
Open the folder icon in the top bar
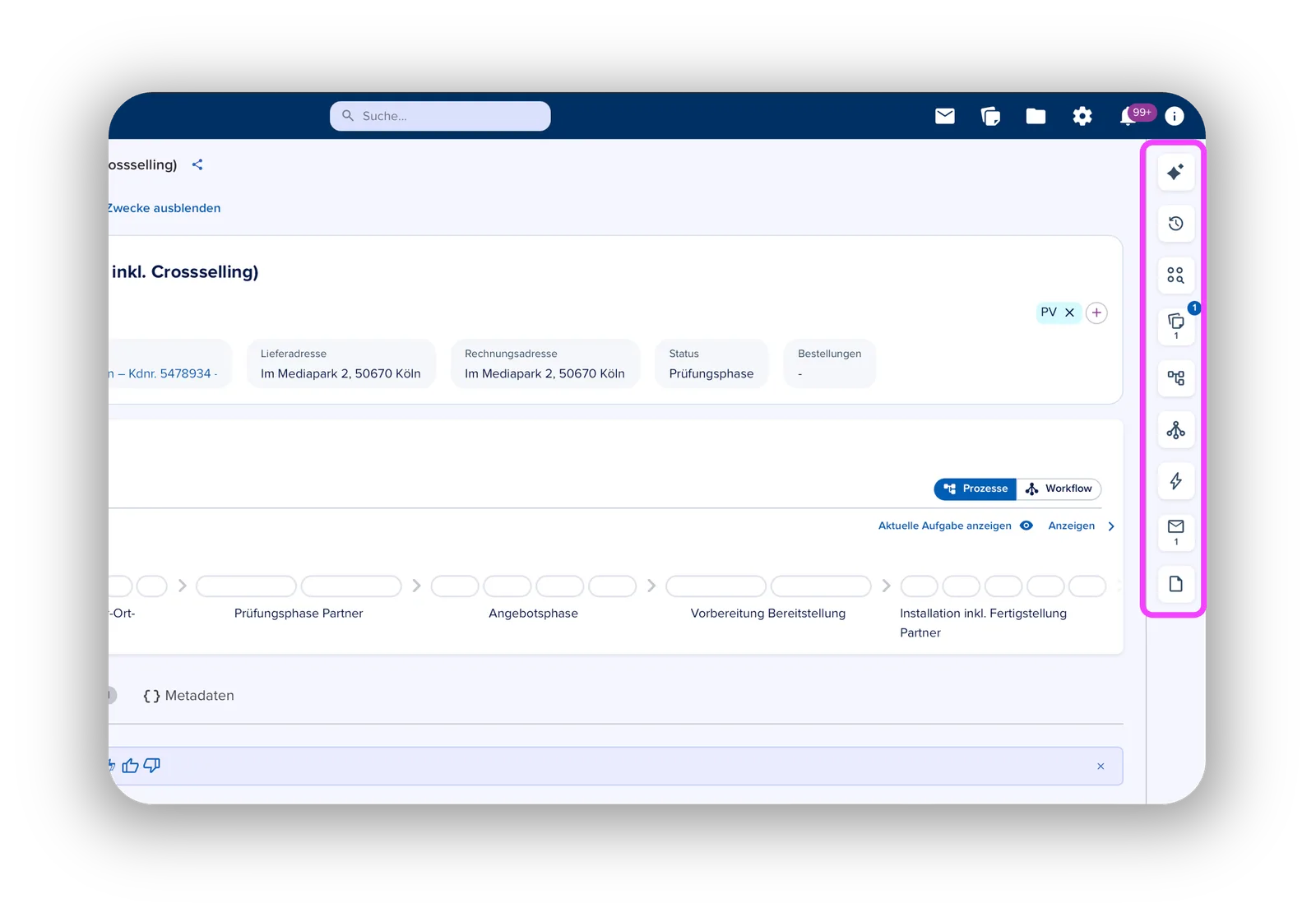pos(1036,116)
